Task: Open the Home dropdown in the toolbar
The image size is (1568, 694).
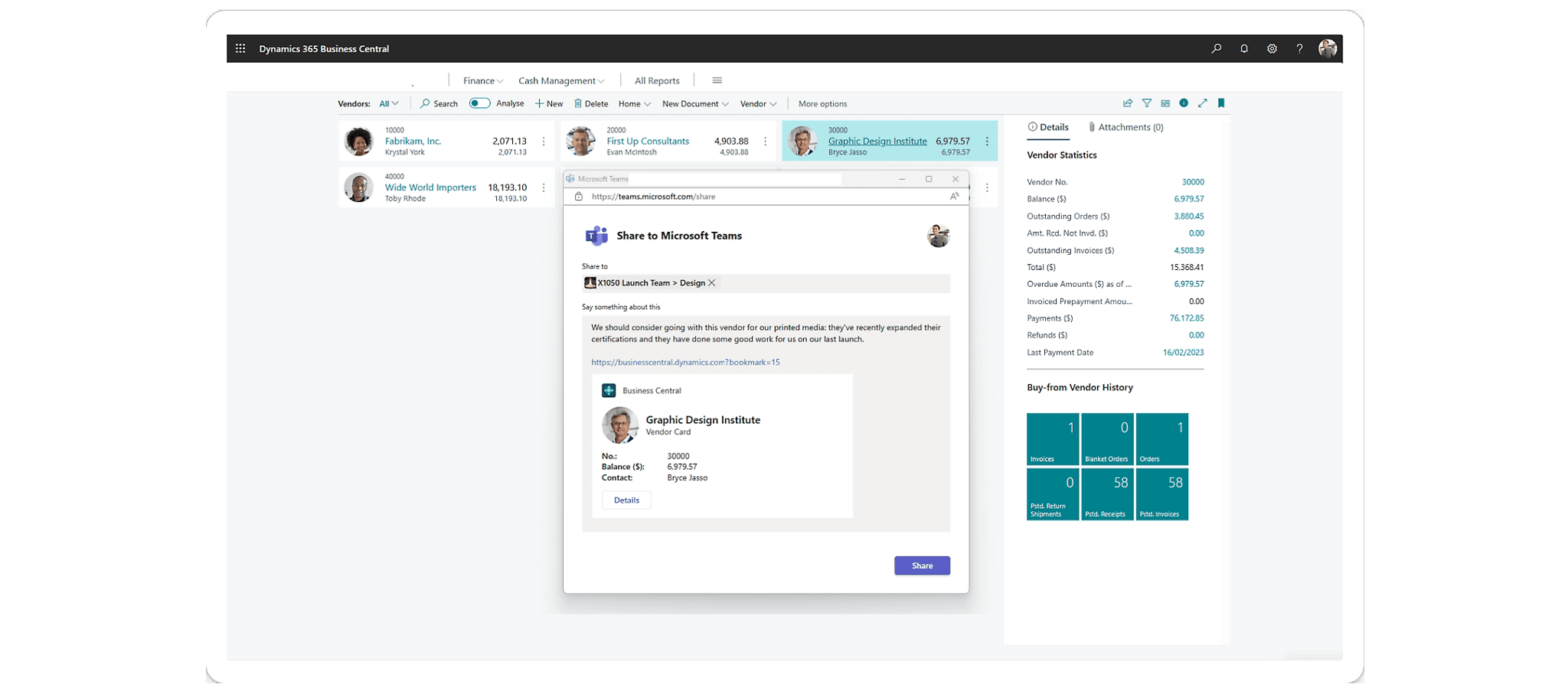Action: click(x=635, y=104)
